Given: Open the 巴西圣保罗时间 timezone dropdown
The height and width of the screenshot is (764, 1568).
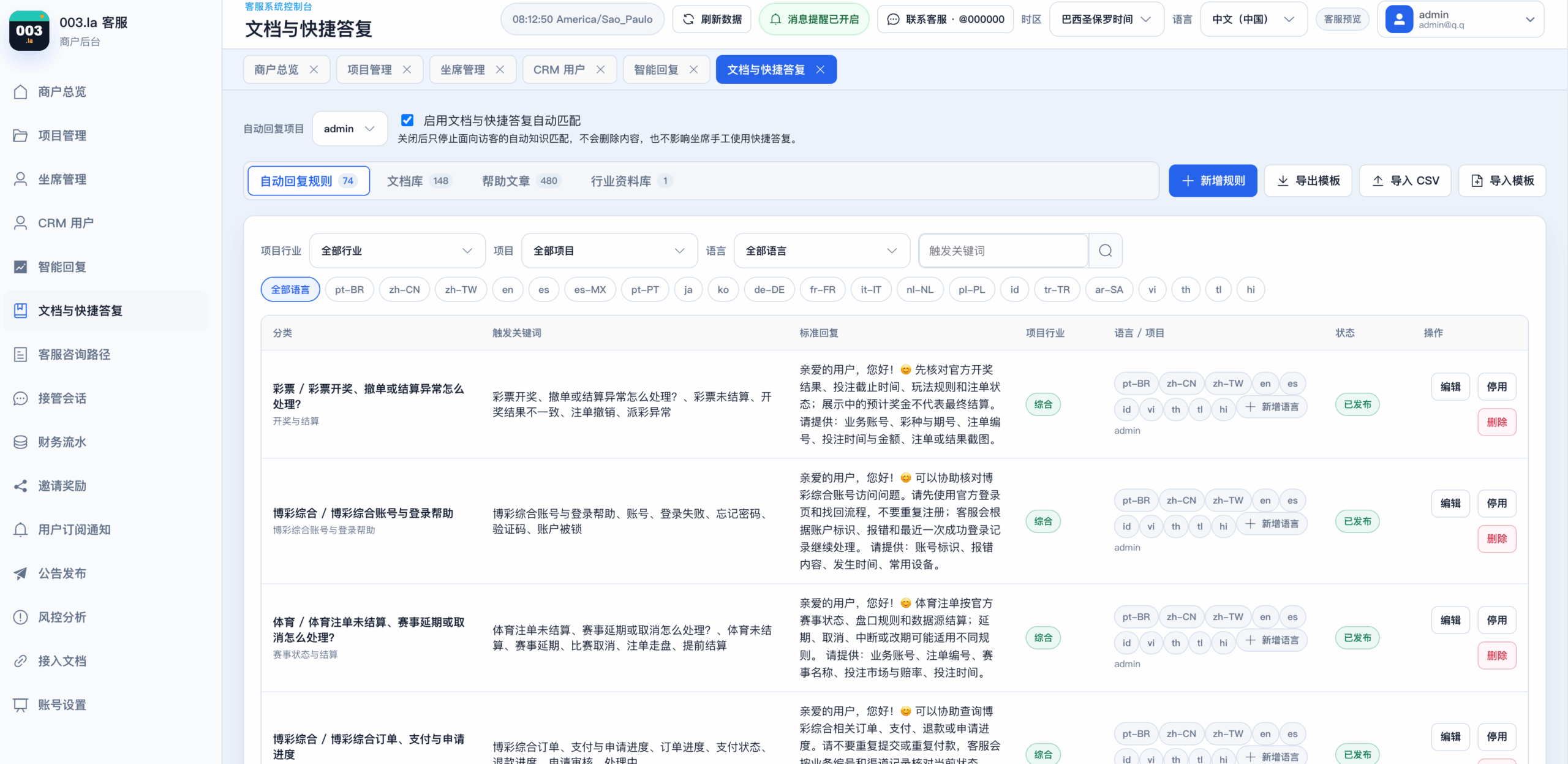Looking at the screenshot, I should point(1106,19).
